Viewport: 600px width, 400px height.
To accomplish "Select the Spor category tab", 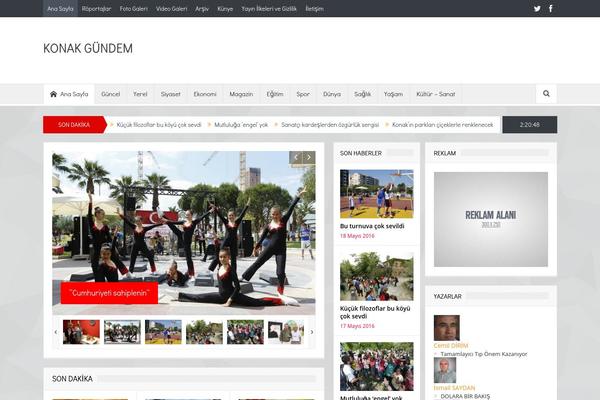I will pyautogui.click(x=303, y=94).
